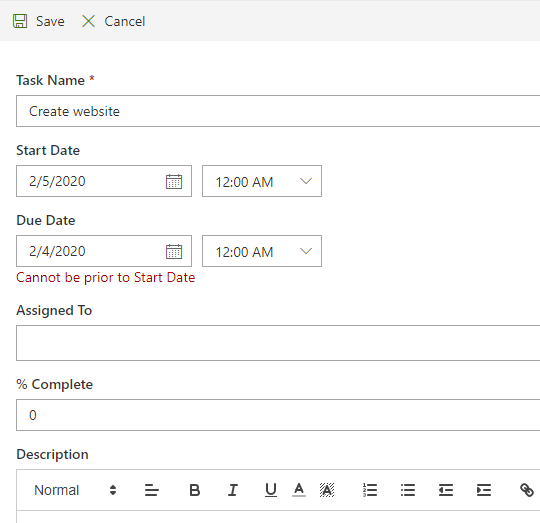The image size is (540, 523).
Task: Insert a bulleted list
Action: pyautogui.click(x=408, y=490)
